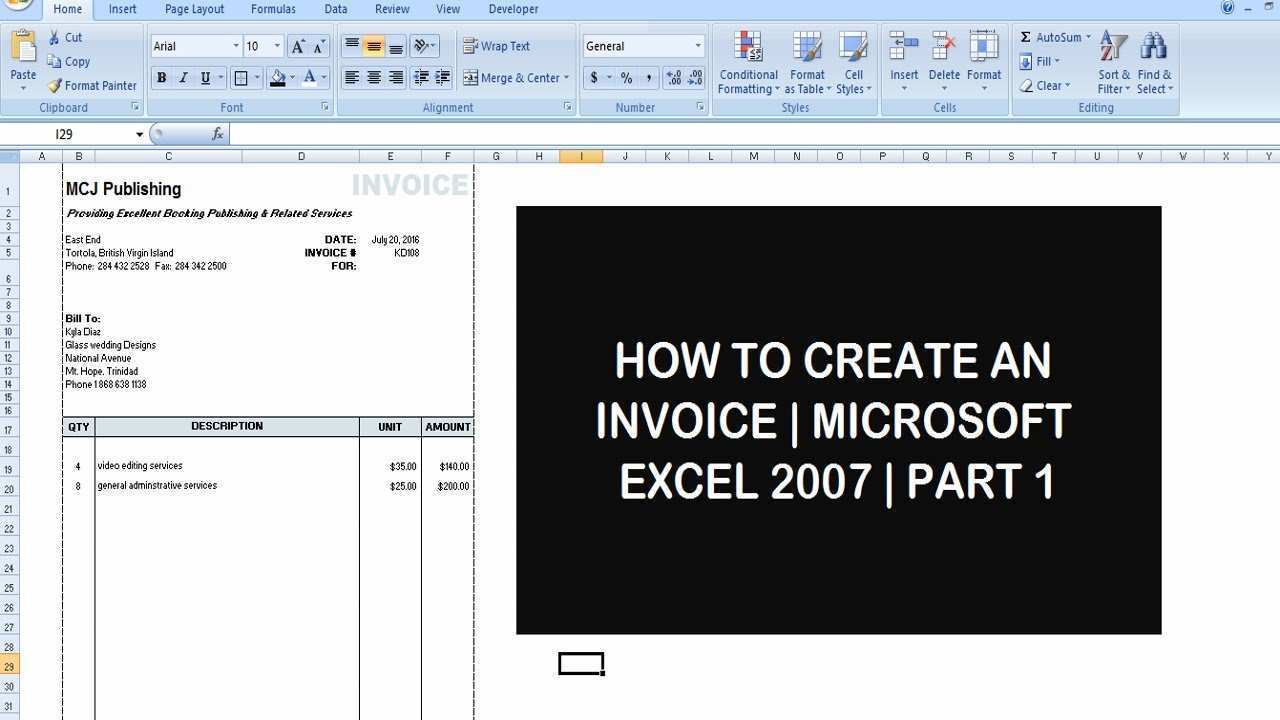Image resolution: width=1280 pixels, height=720 pixels.
Task: Click the Orientation text rotation icon
Action: (421, 46)
